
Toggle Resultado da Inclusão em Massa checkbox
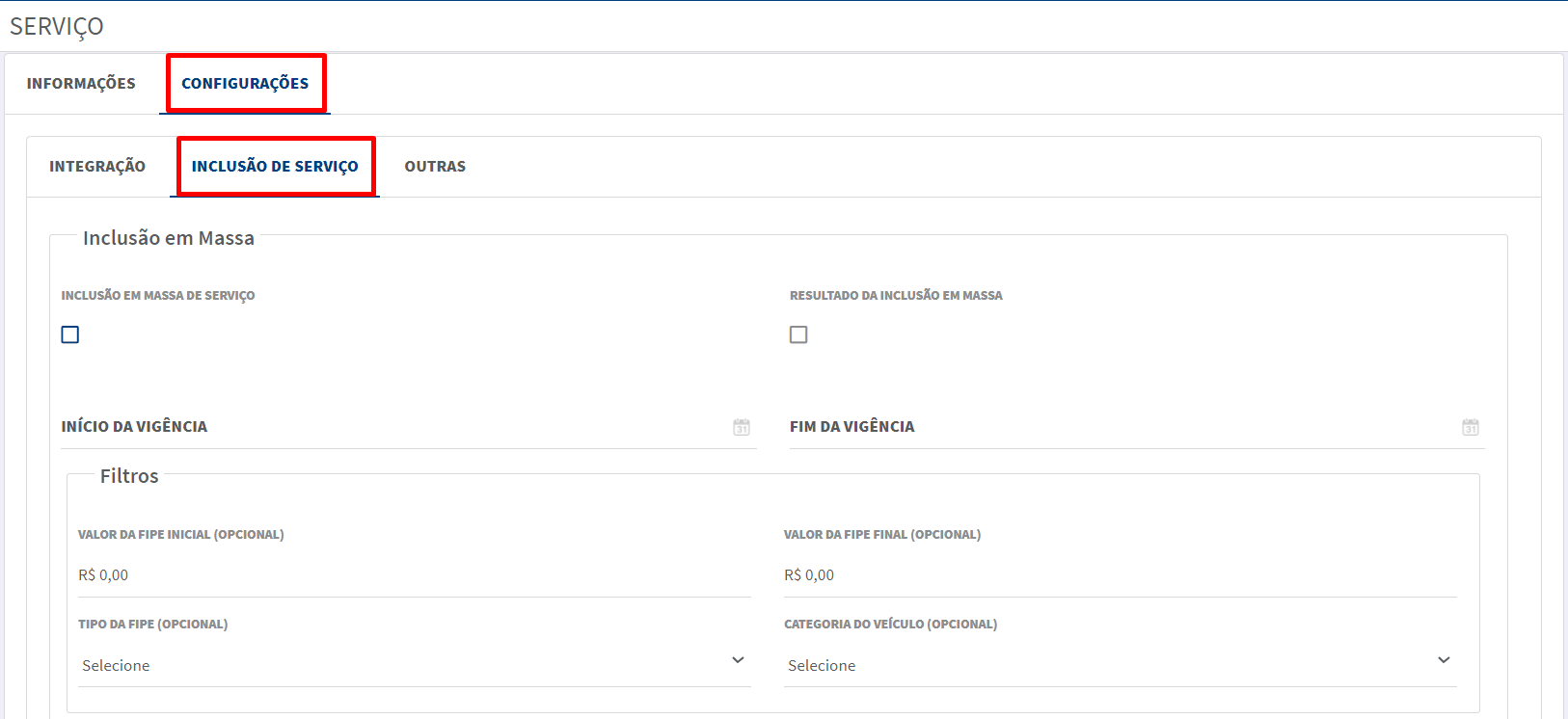tap(798, 334)
